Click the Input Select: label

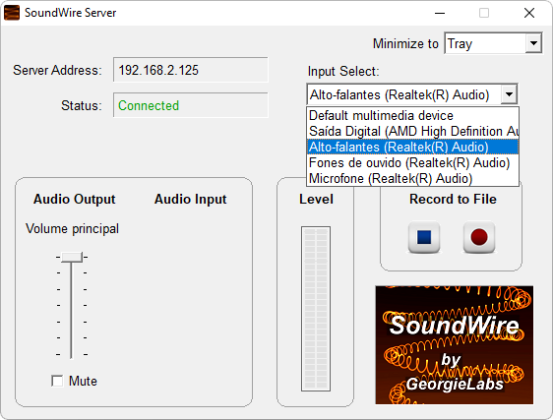(x=344, y=71)
